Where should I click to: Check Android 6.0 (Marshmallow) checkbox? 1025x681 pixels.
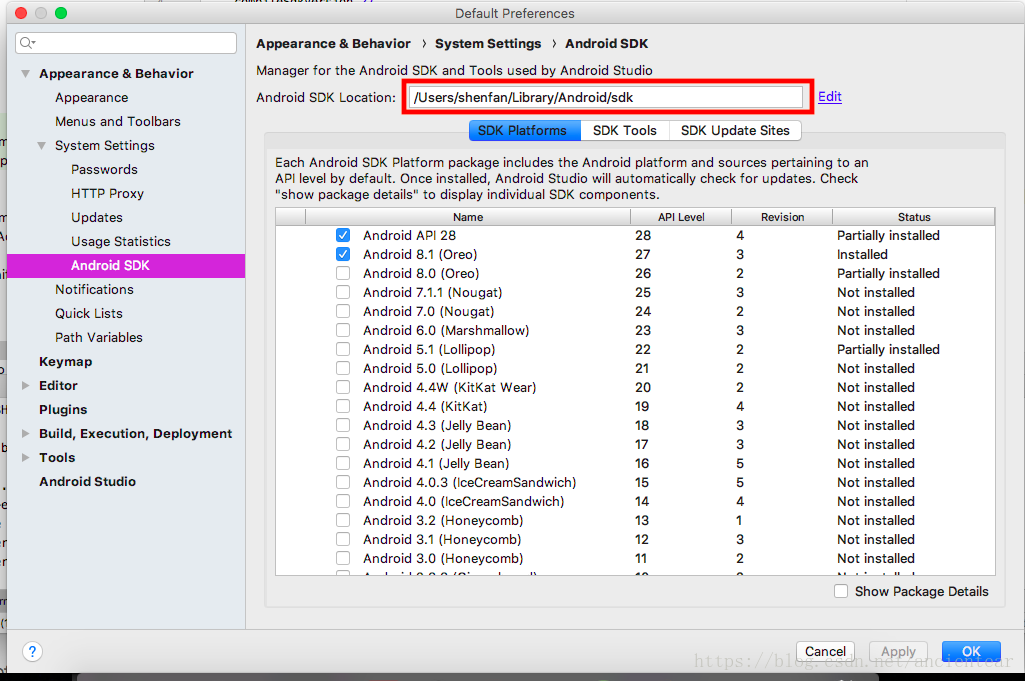point(343,330)
